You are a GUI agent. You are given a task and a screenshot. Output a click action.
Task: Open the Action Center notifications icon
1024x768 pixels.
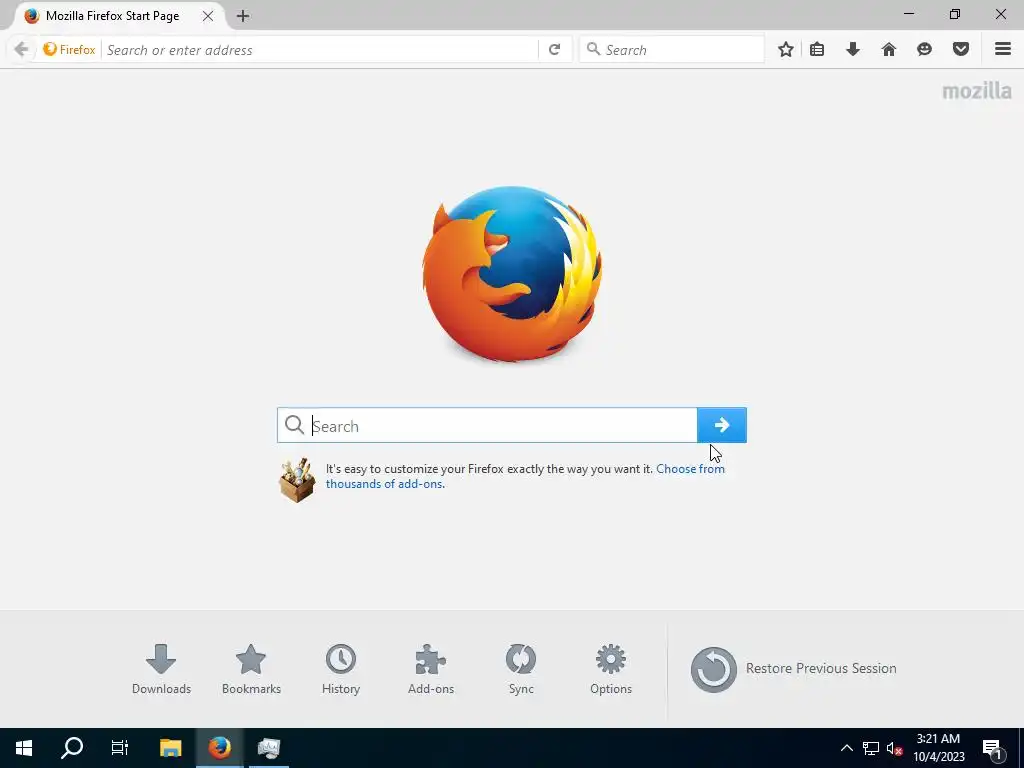tap(993, 749)
